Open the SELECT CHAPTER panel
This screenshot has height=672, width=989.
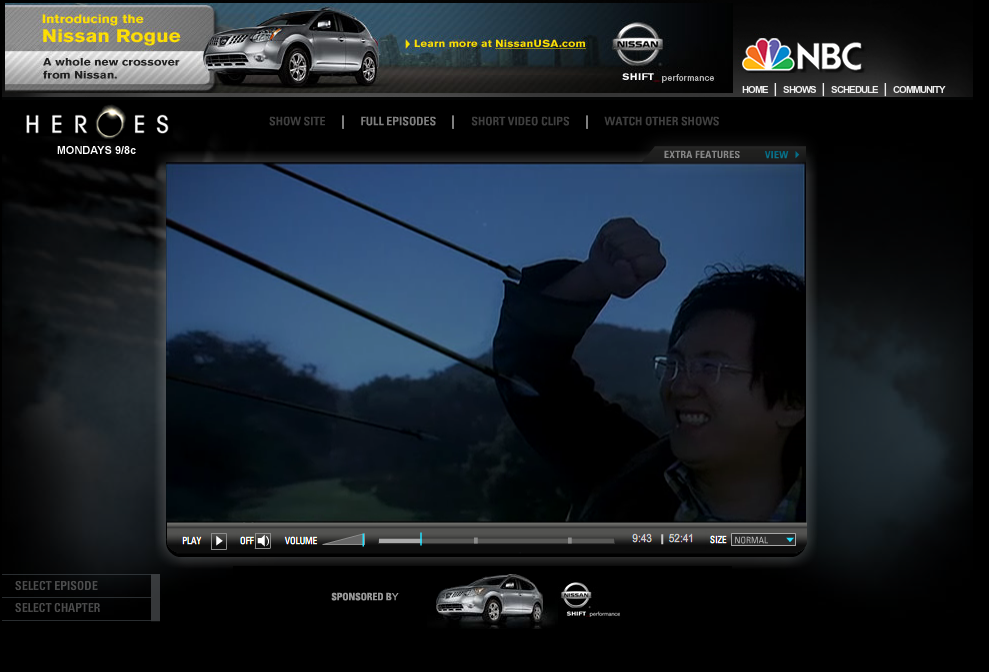click(77, 608)
